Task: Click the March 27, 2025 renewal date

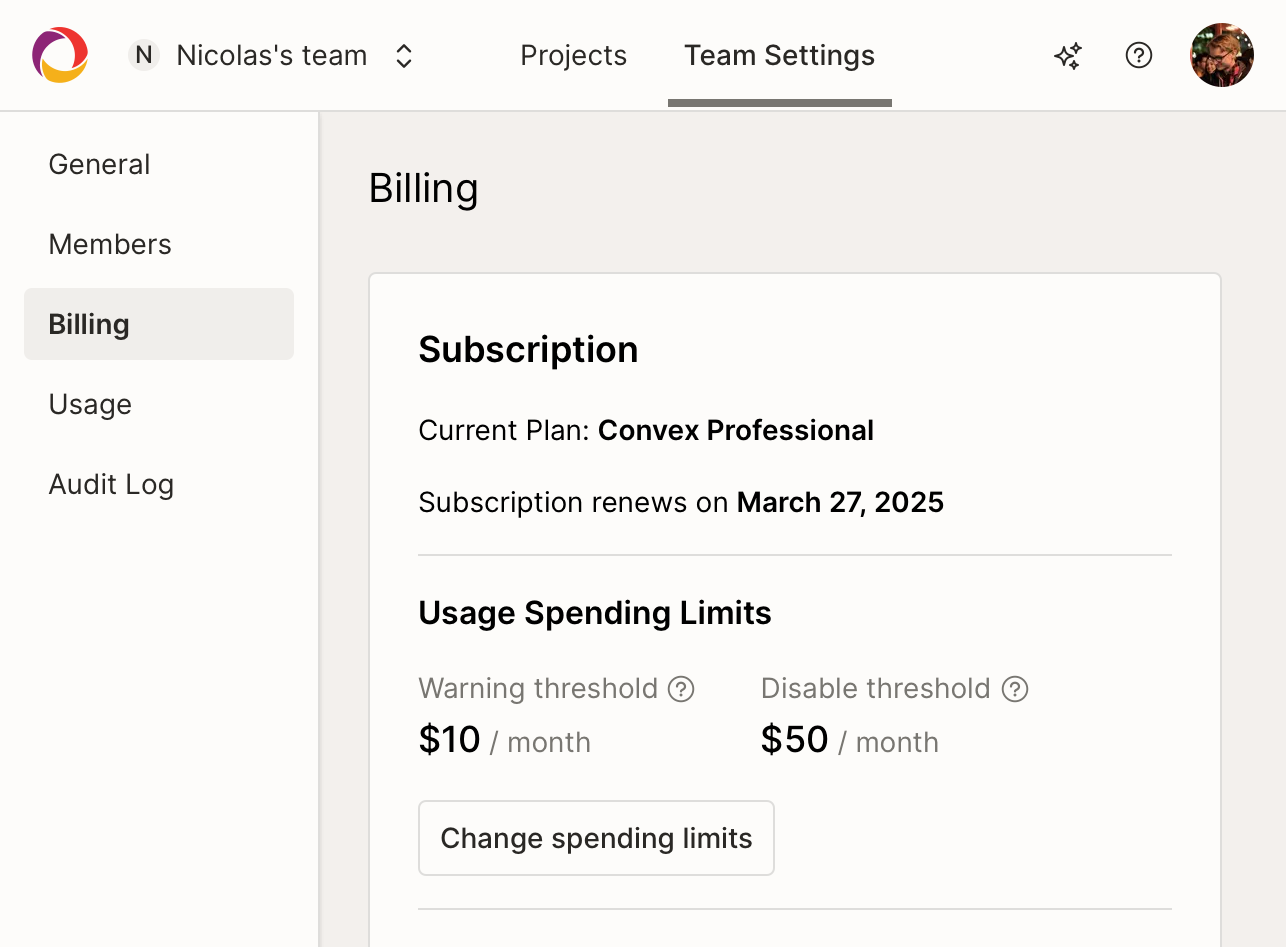Action: pos(840,502)
